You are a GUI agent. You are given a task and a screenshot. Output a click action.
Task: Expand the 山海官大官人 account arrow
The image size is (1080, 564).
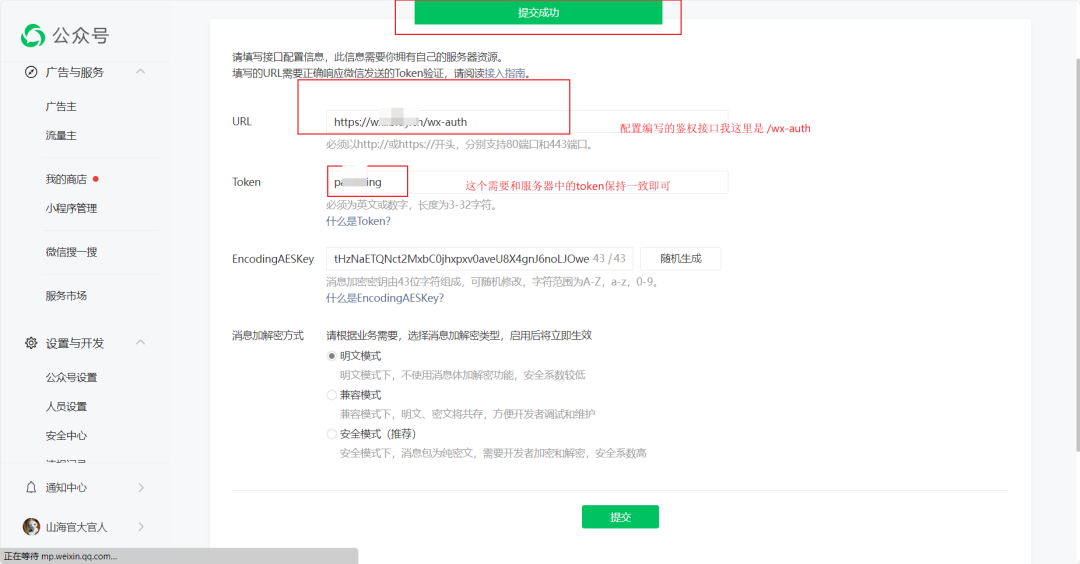[x=141, y=527]
